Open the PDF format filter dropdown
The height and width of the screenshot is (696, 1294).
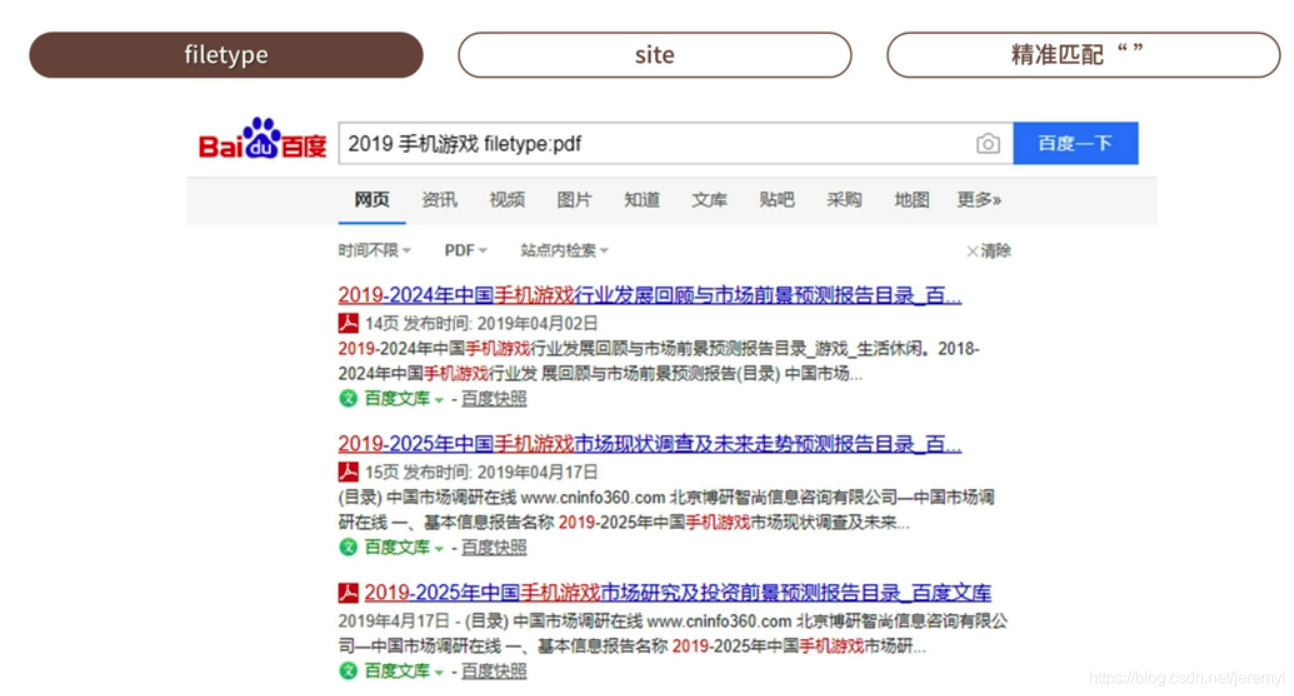click(x=463, y=250)
